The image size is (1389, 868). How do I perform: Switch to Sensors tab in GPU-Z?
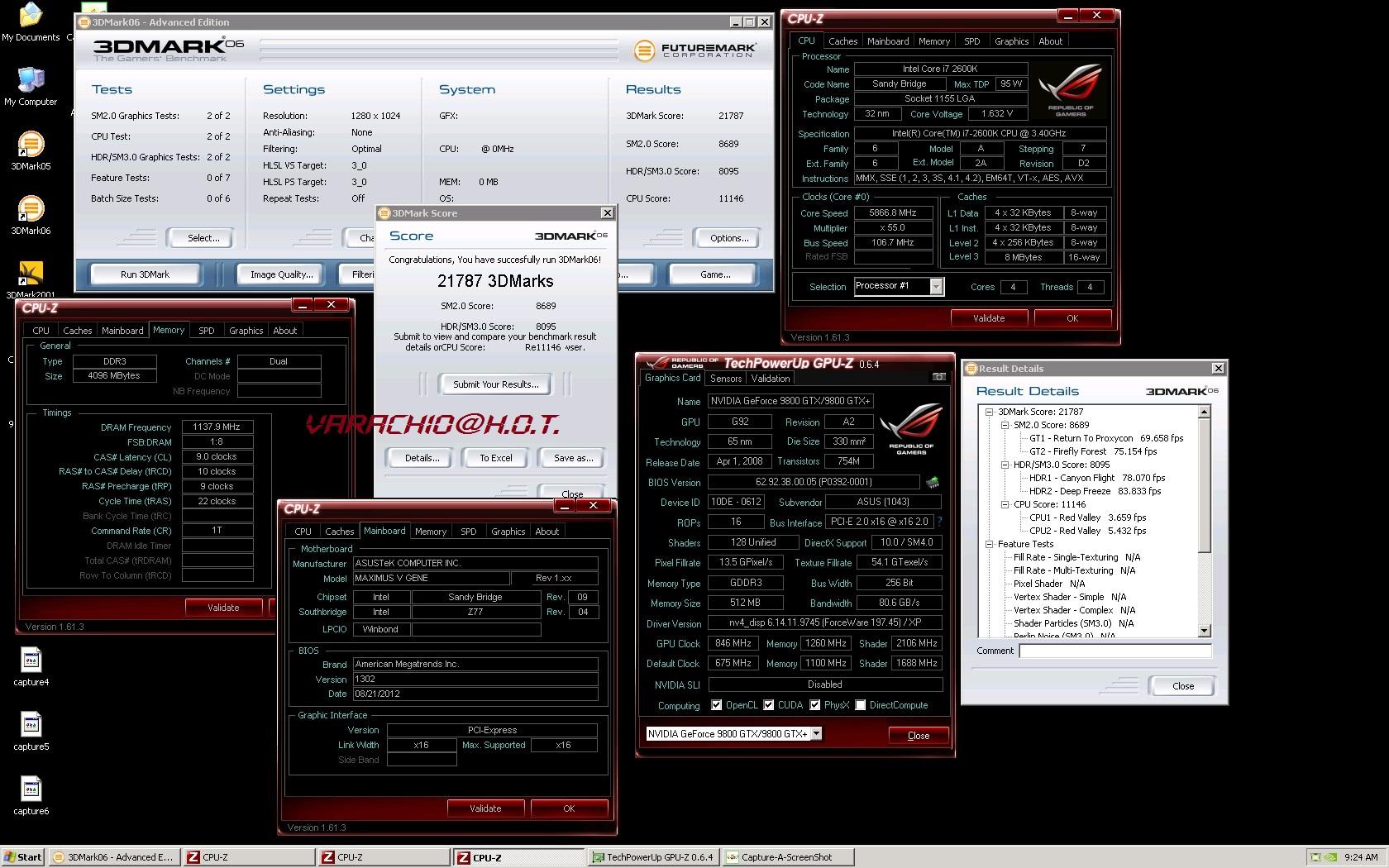pyautogui.click(x=726, y=379)
